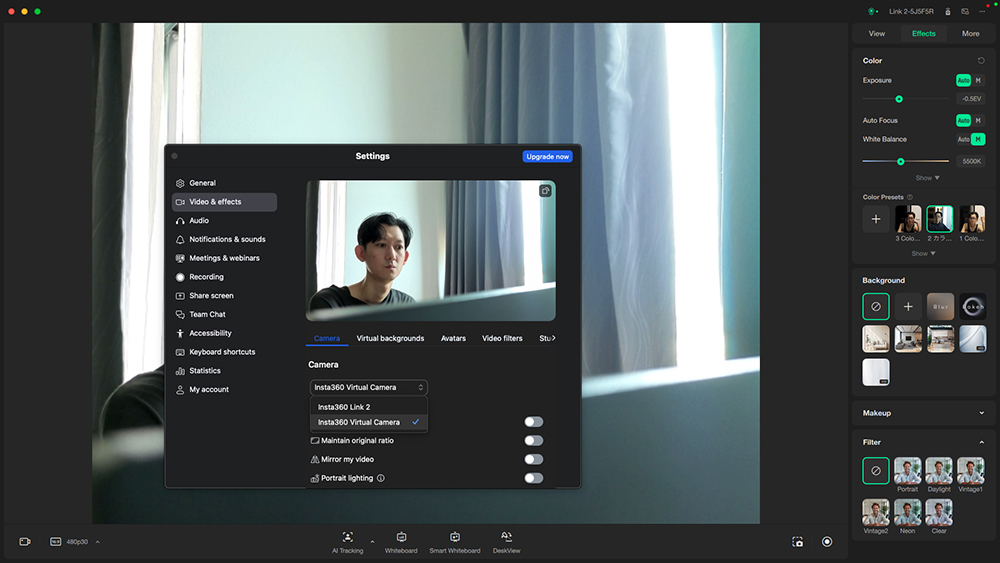Add a custom background image
Viewport: 1000px width, 563px height.
908,307
